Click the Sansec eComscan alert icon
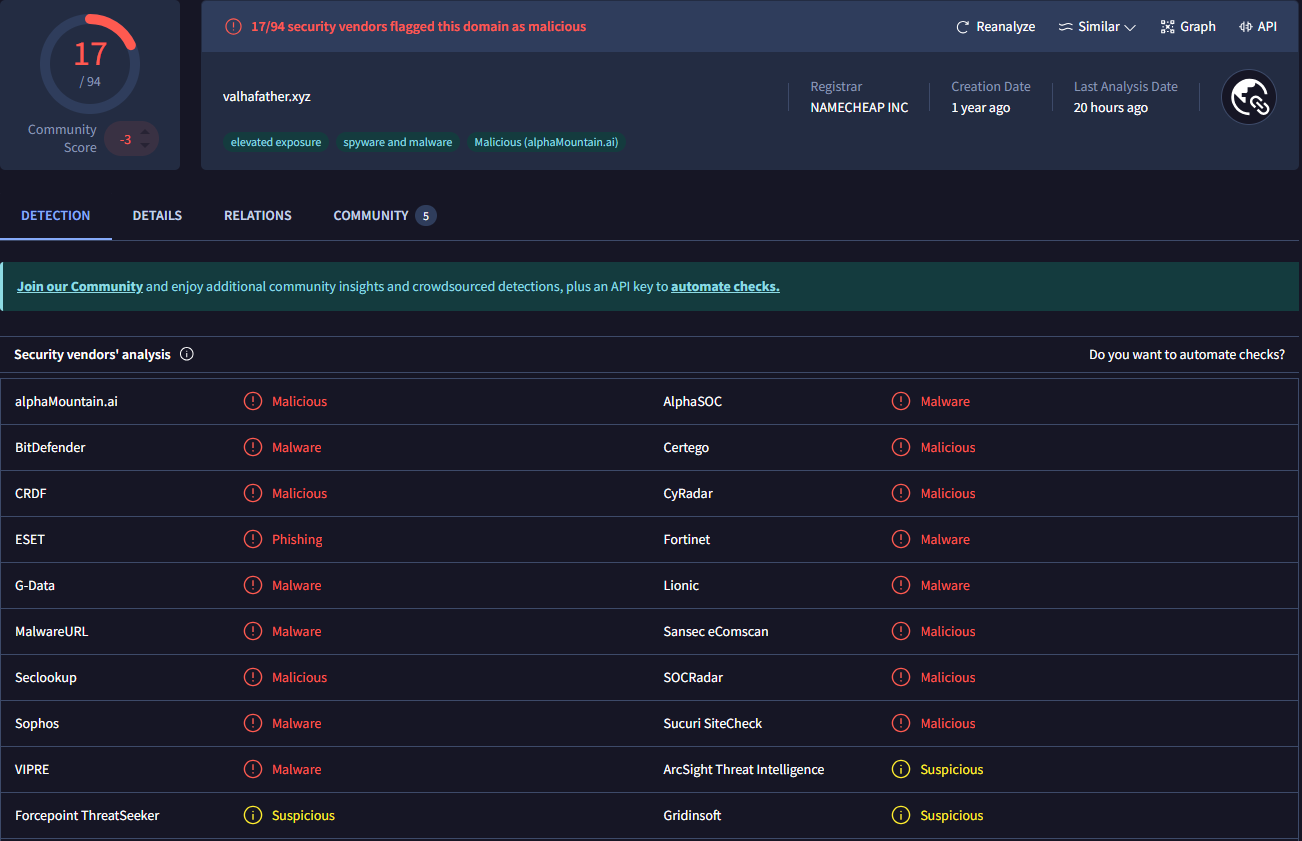Image resolution: width=1302 pixels, height=841 pixels. tap(901, 631)
